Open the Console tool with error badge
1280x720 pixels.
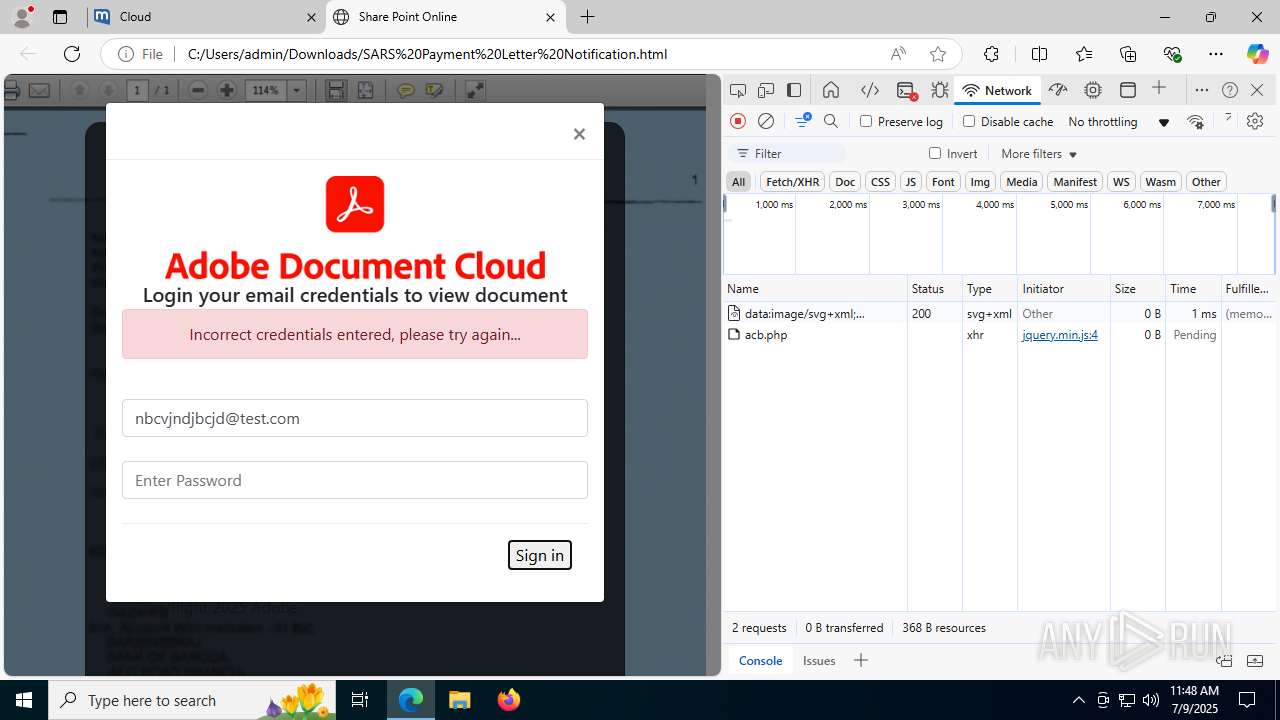coord(906,90)
